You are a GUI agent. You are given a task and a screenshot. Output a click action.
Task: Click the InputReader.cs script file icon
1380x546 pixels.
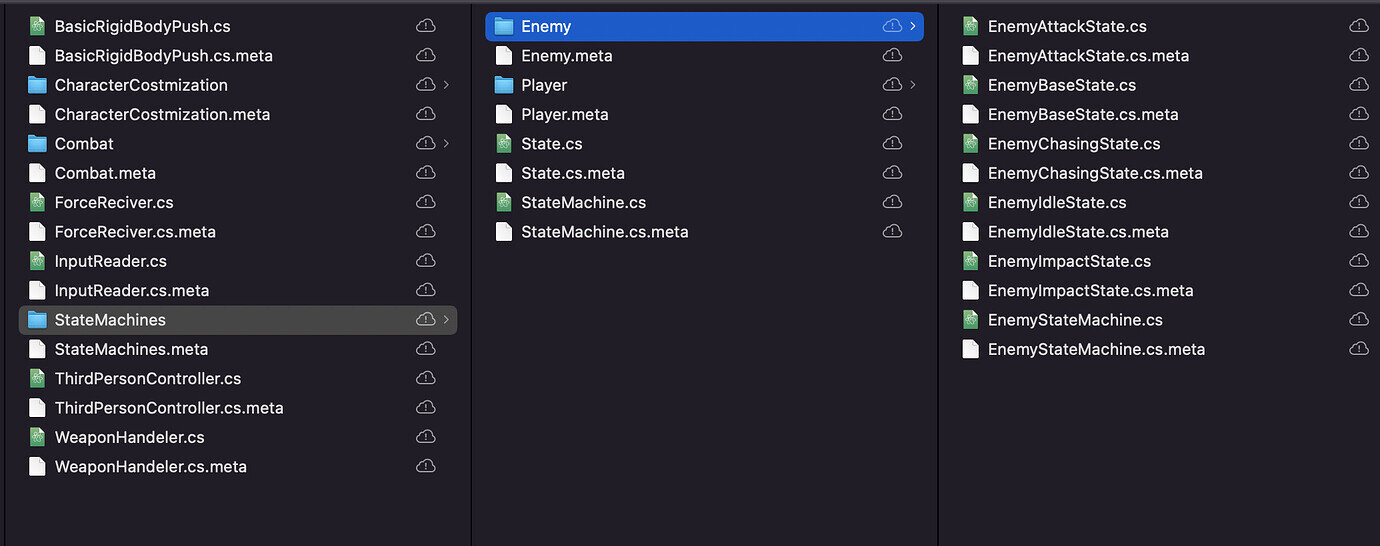[37, 261]
